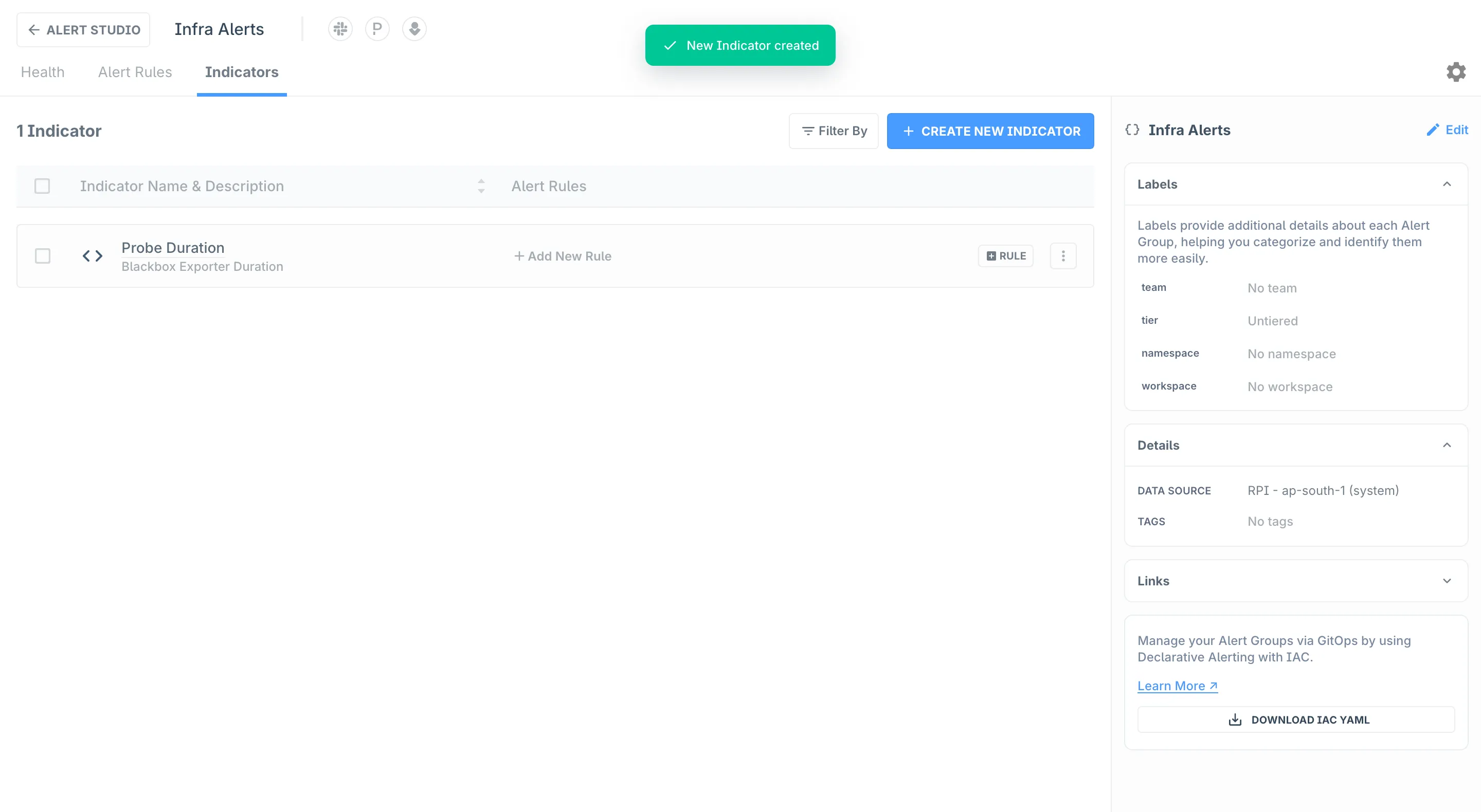1481x812 pixels.
Task: Toggle the header select-all checkbox
Action: (42, 186)
